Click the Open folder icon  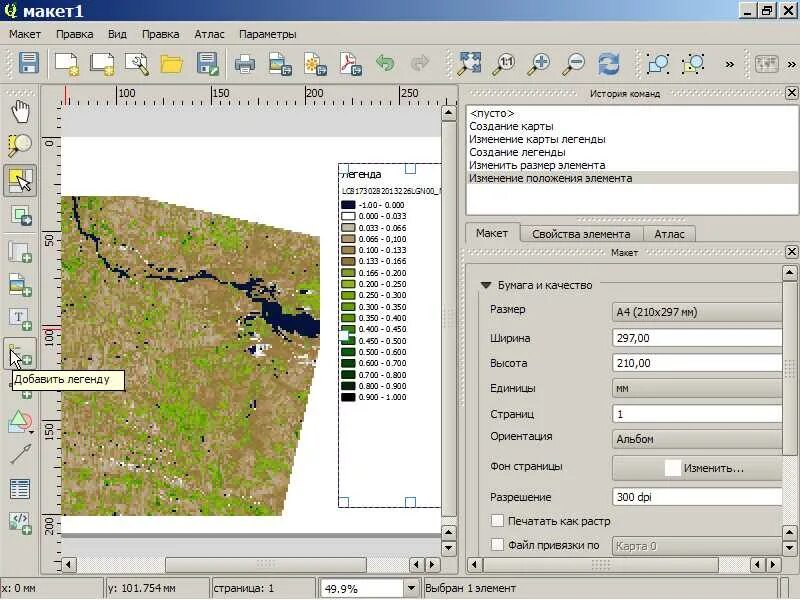click(x=172, y=64)
